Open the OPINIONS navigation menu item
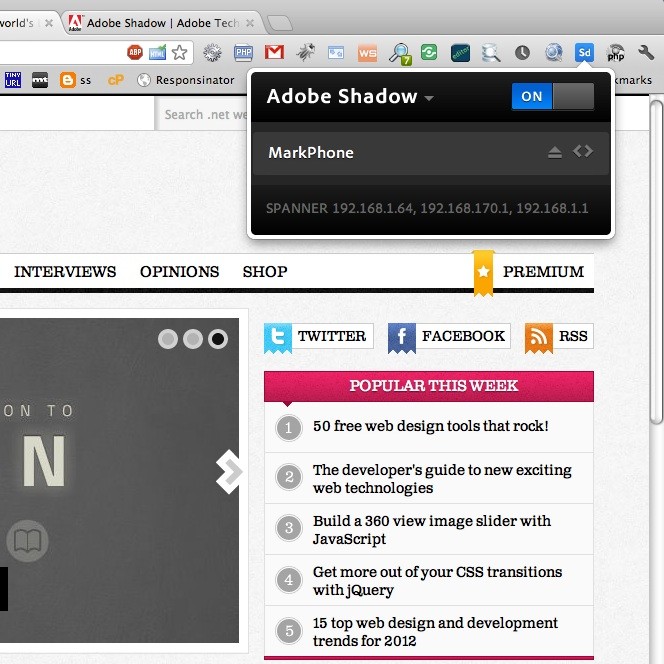This screenshot has height=664, width=664. pos(180,271)
